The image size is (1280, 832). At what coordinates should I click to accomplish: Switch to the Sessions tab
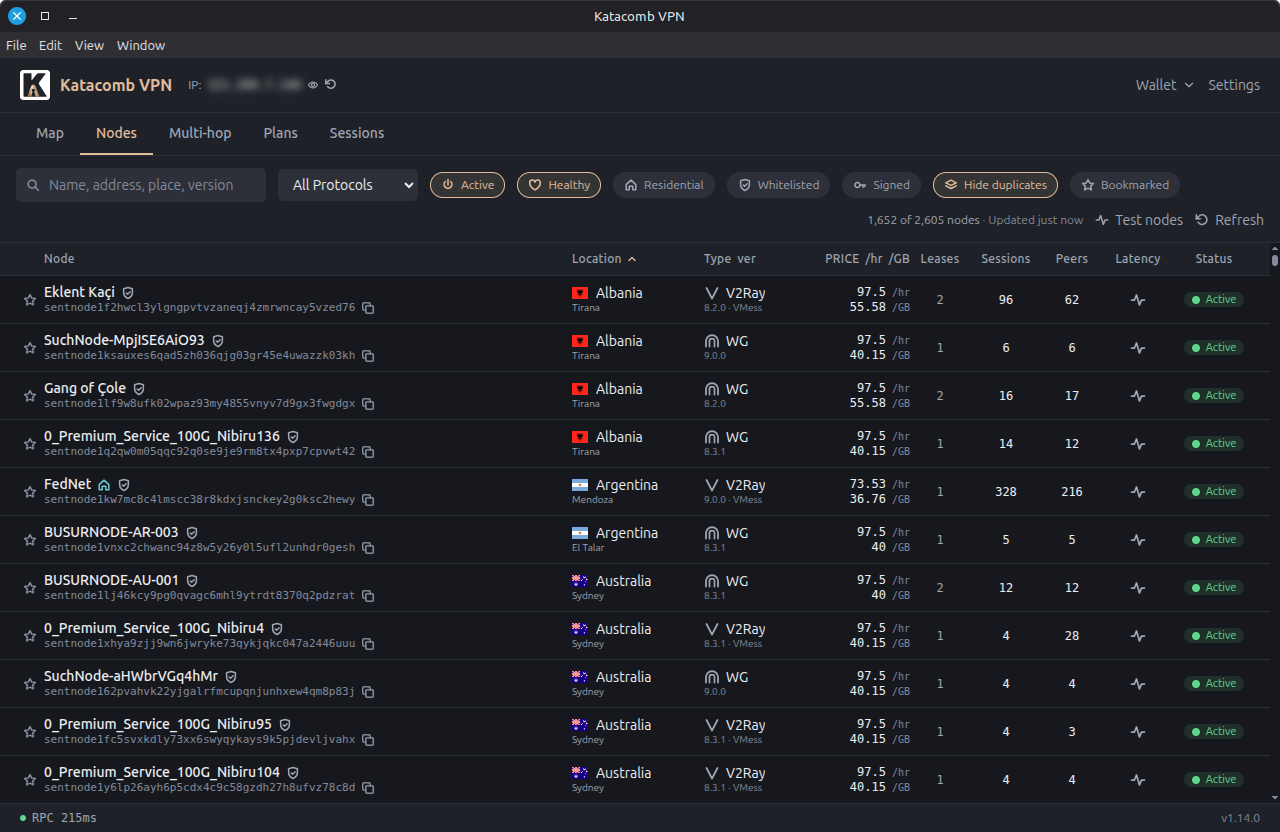tap(357, 133)
